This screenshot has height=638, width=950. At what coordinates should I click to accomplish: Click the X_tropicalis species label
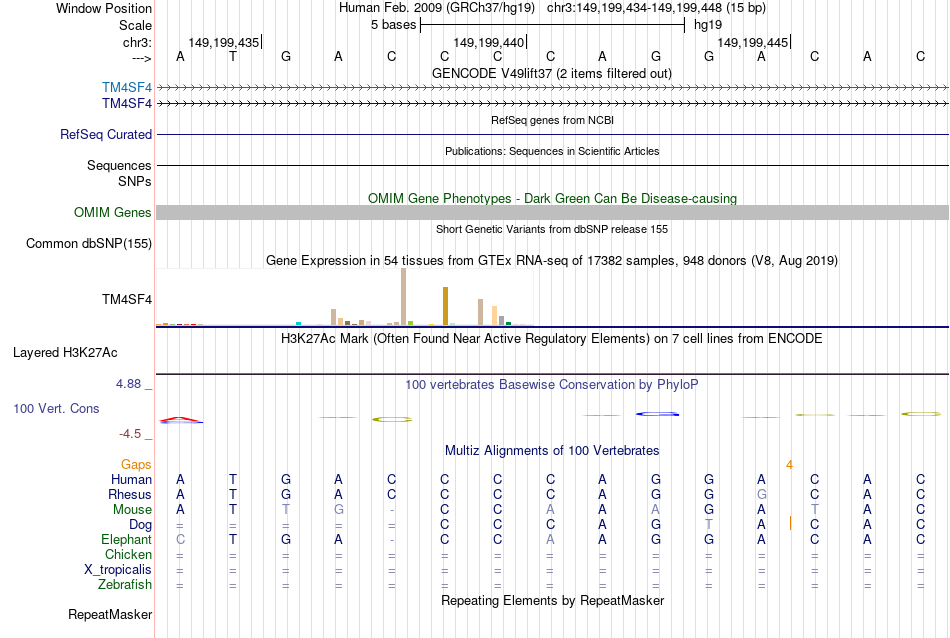pos(118,570)
